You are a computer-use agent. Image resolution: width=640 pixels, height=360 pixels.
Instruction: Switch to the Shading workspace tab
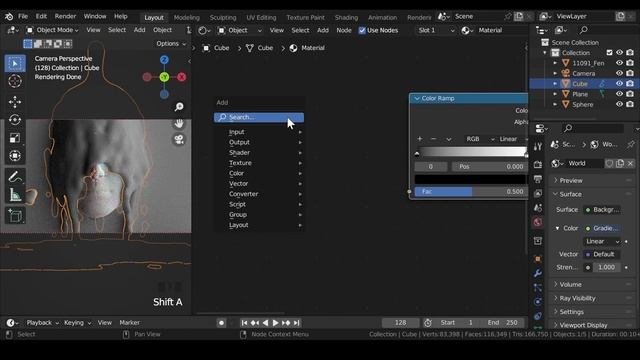tap(346, 18)
